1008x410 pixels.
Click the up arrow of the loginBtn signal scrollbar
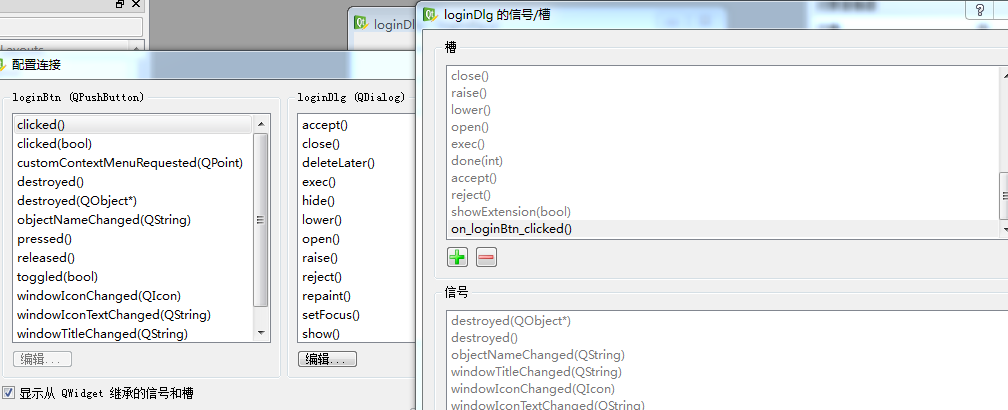pyautogui.click(x=261, y=124)
